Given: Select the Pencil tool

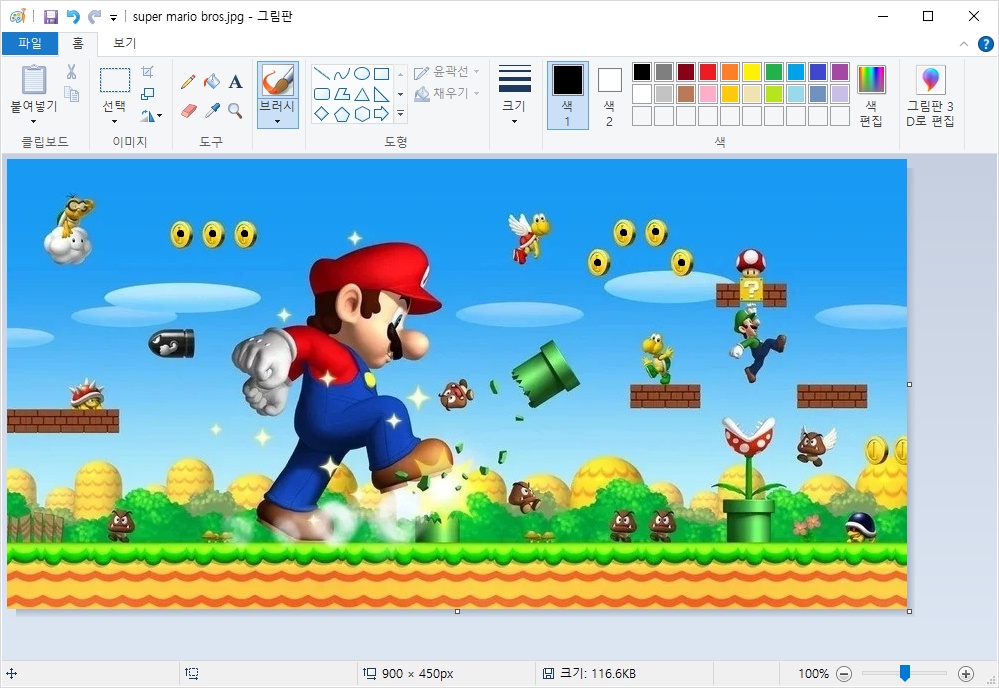Looking at the screenshot, I should (188, 82).
